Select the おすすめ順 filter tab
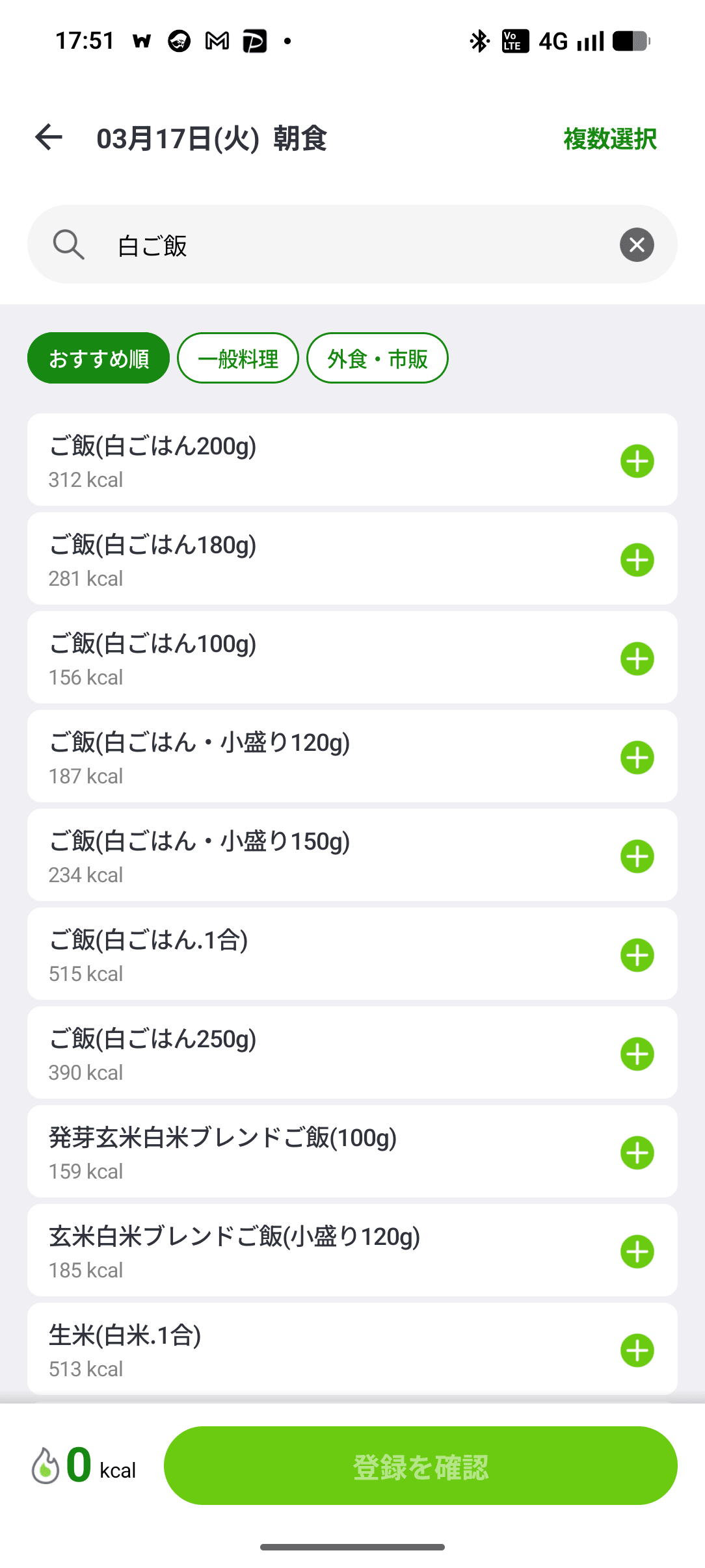 (98, 358)
